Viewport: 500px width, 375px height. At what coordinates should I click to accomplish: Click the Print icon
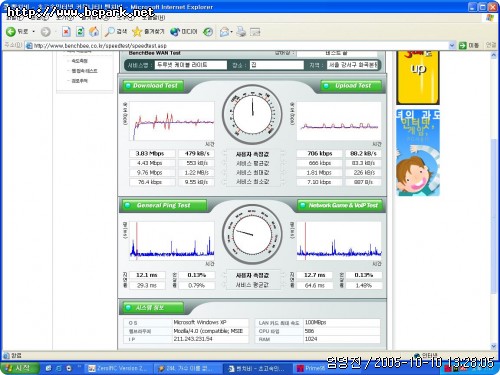241,32
